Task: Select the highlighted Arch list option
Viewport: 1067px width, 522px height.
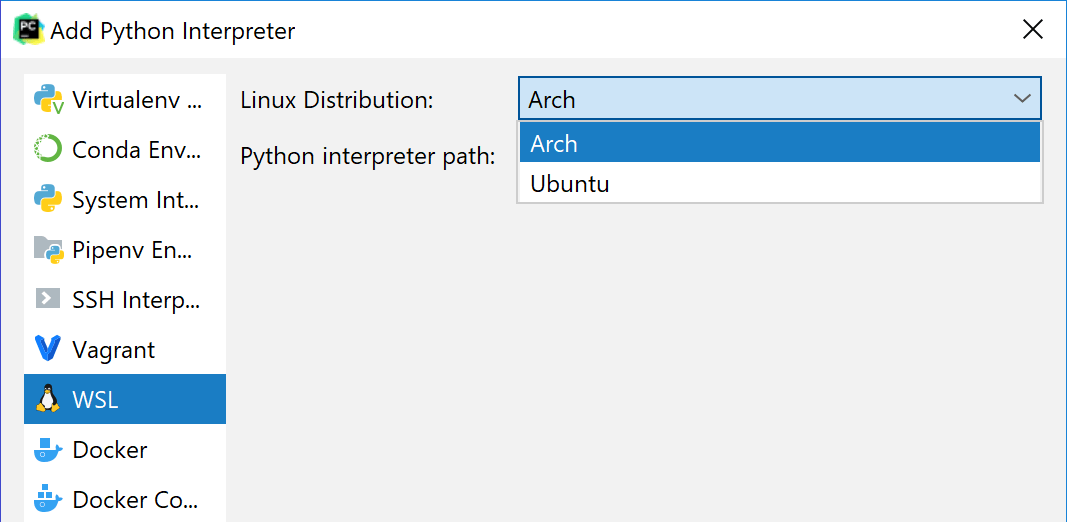Action: click(x=554, y=144)
